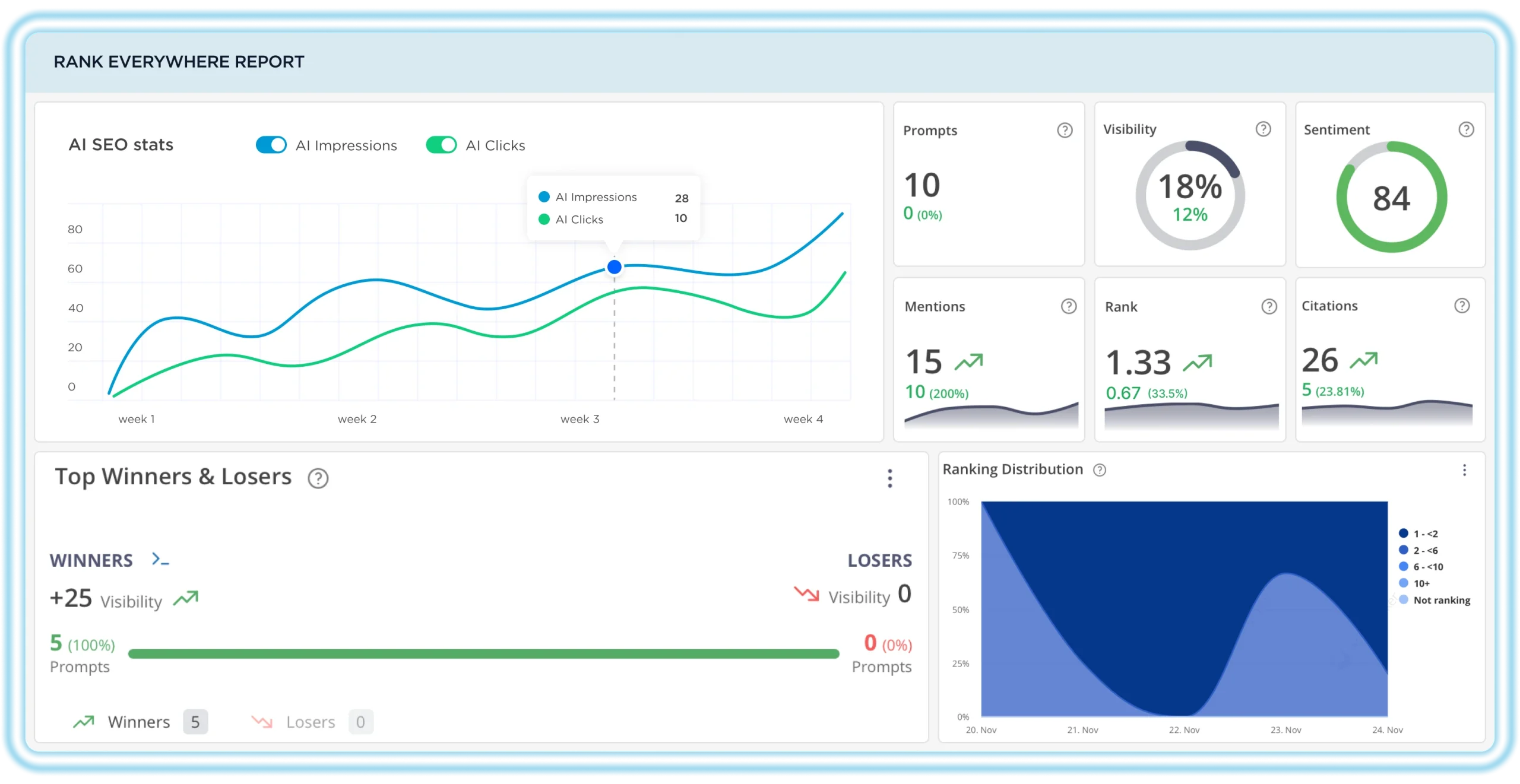Toggle off AI Impressions

coord(271,144)
